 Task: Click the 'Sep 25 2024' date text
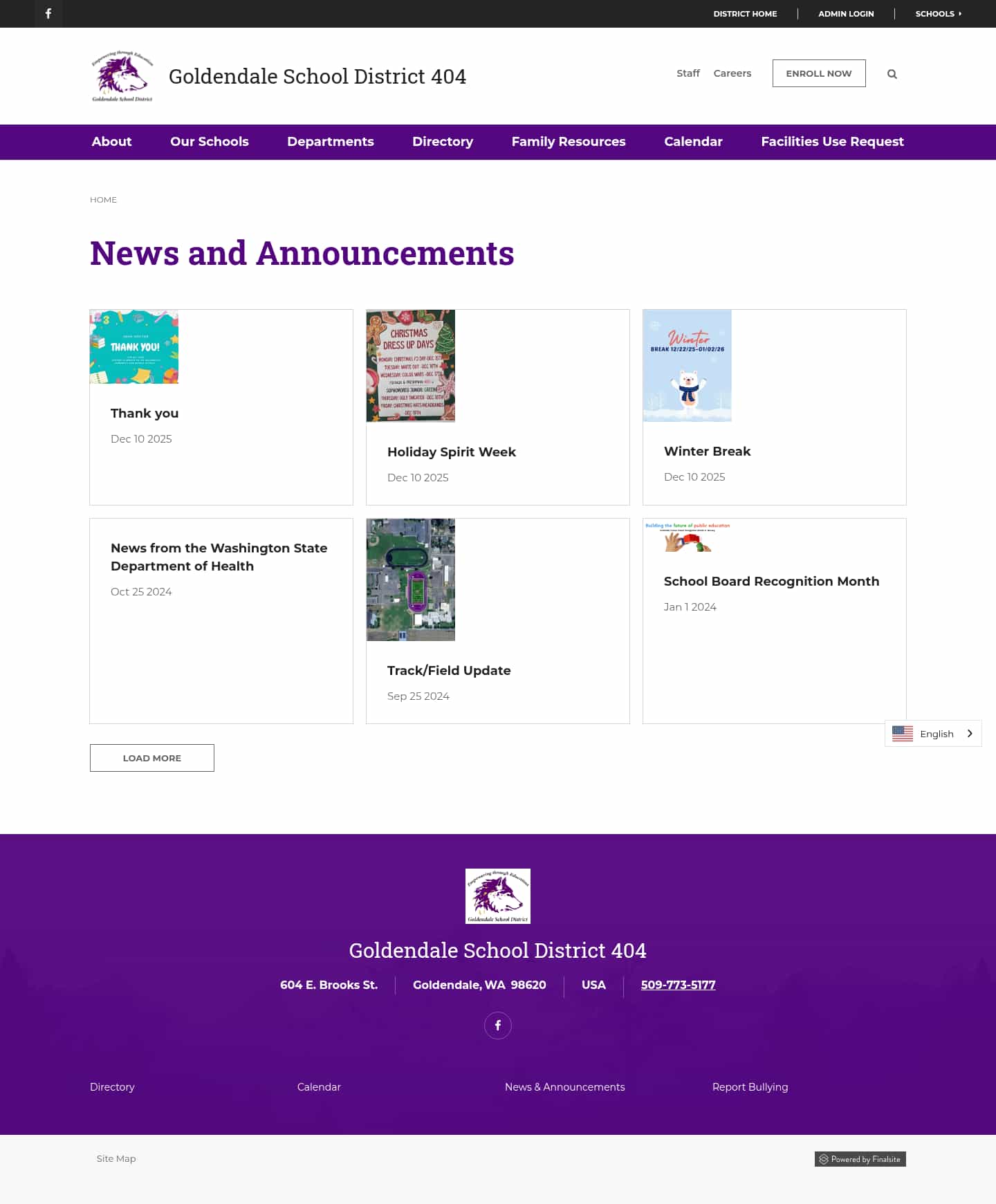tap(418, 696)
